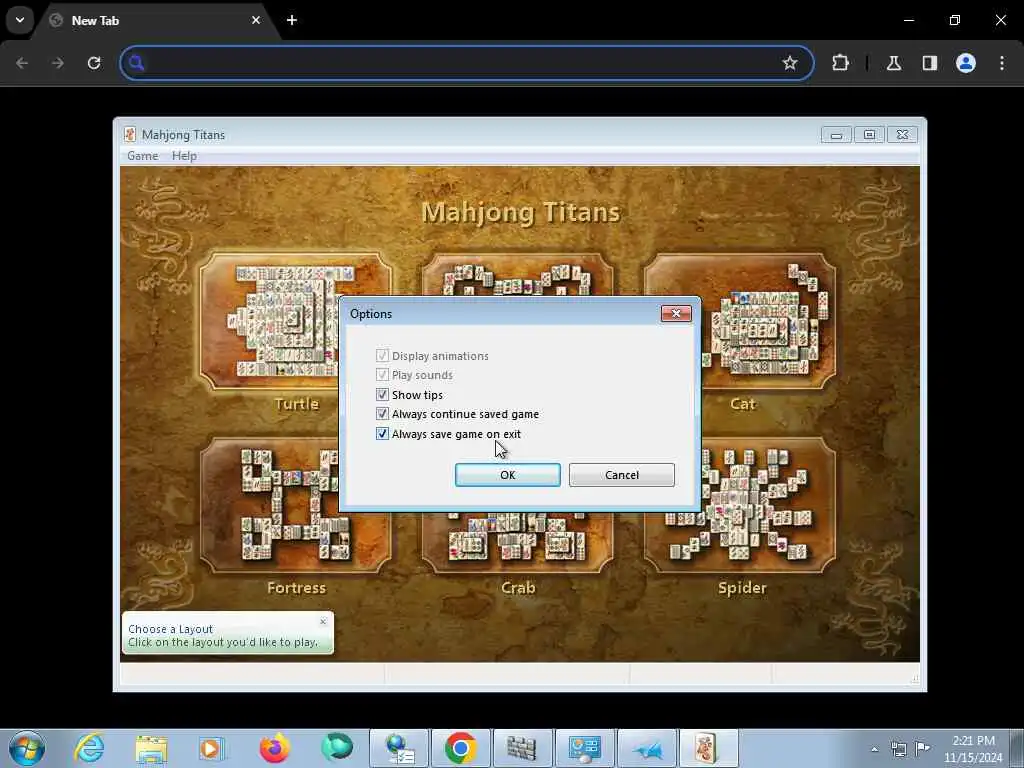The image size is (1024, 768).
Task: Launch Internet Explorer from taskbar
Action: click(x=89, y=748)
